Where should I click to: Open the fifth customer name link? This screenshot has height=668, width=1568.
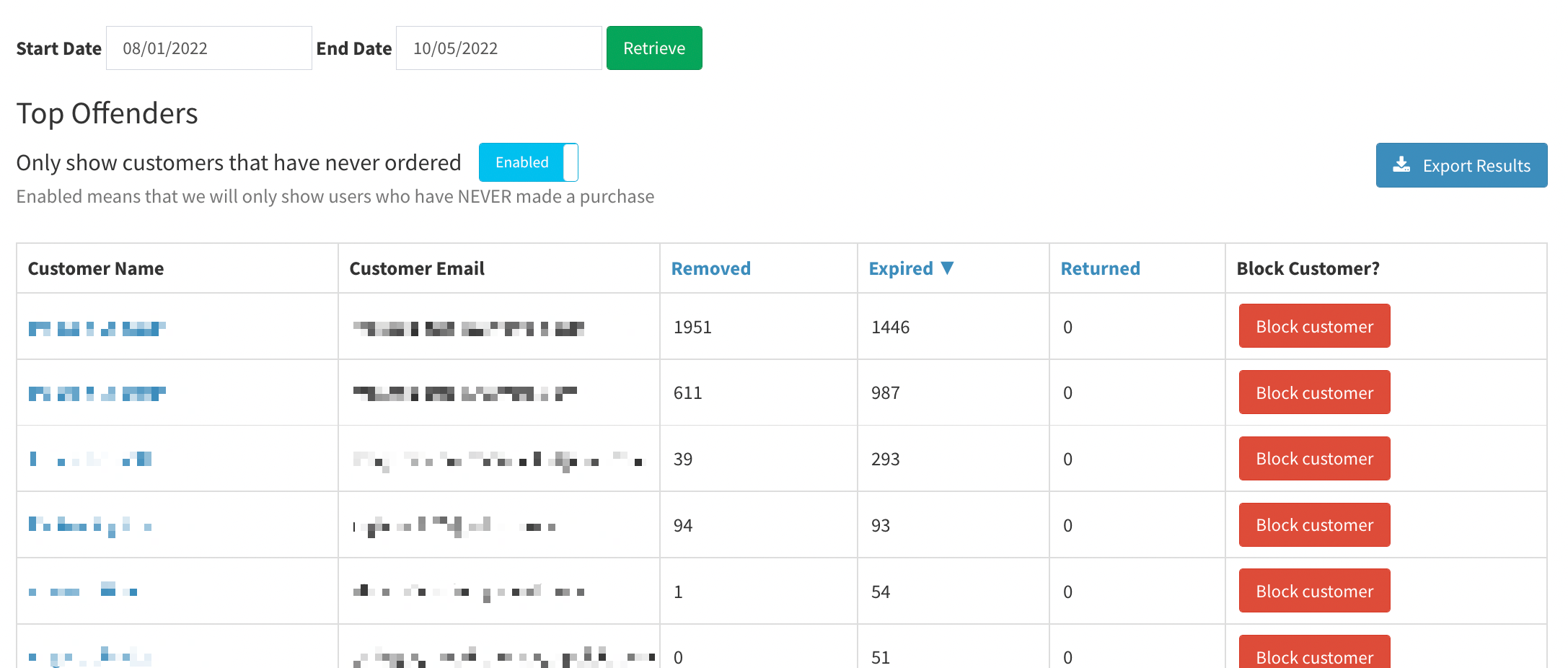click(83, 592)
